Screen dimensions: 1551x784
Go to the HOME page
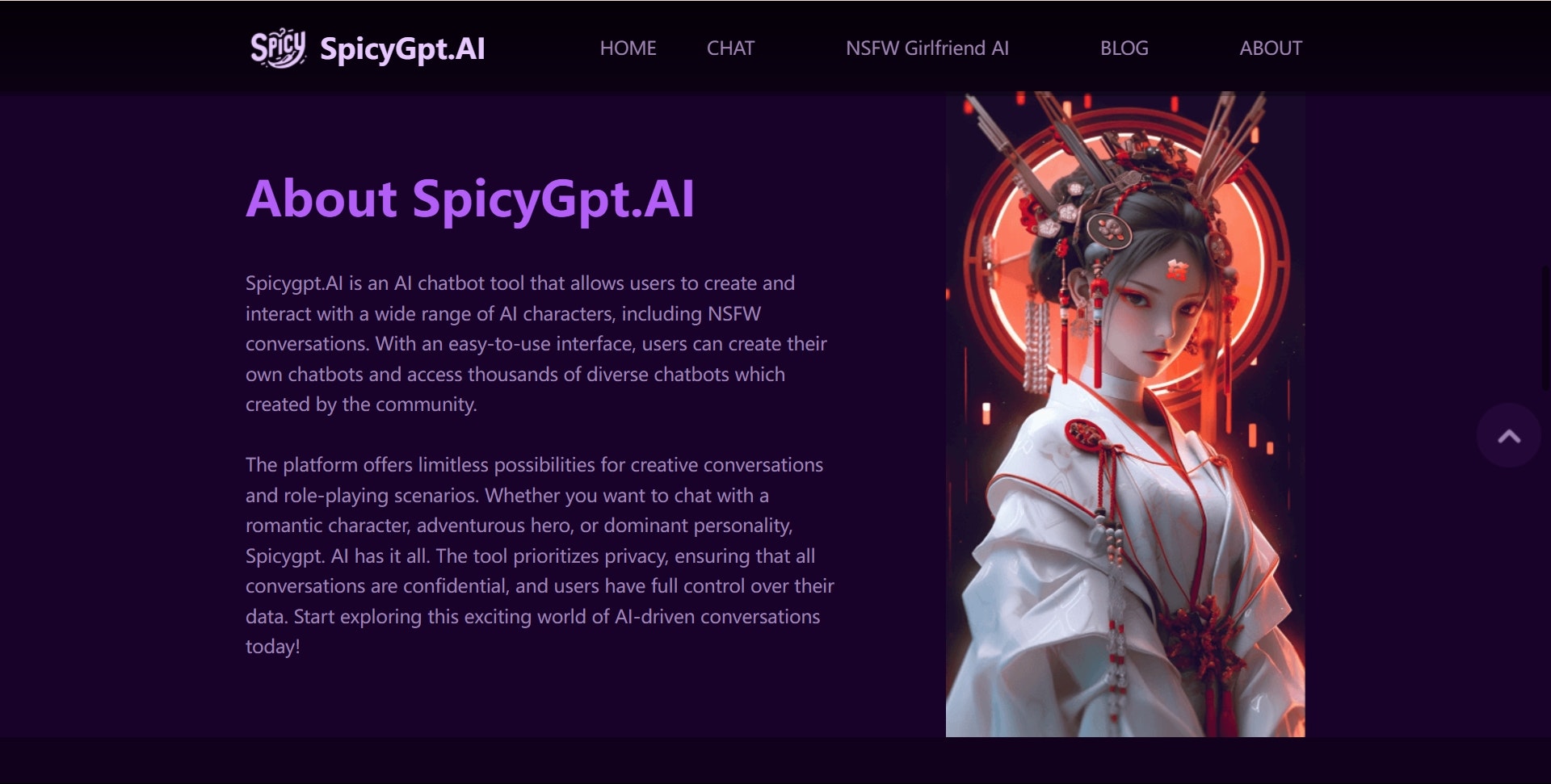628,48
